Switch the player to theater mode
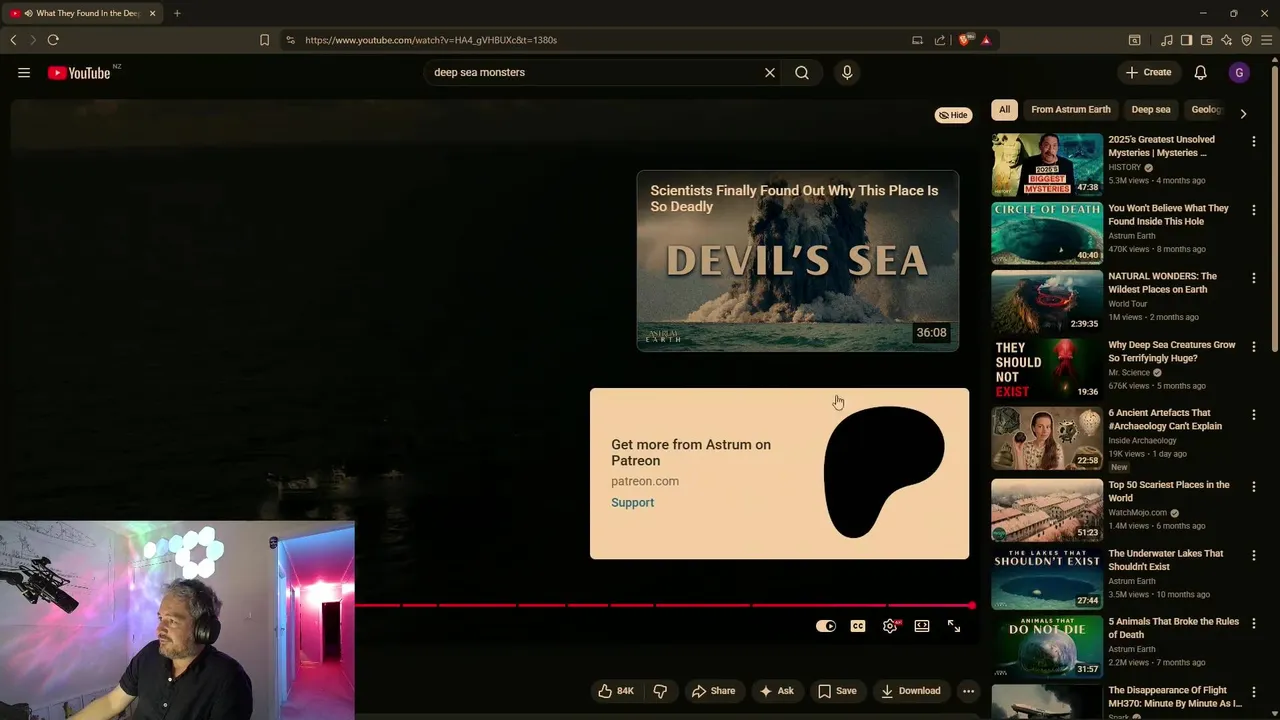1280x720 pixels. (x=922, y=626)
